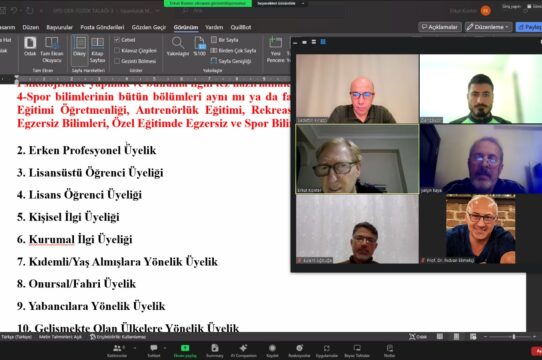This screenshot has height=360, width=542.
Task: Expand the arrow next to Sohbet
Action: 165,348
